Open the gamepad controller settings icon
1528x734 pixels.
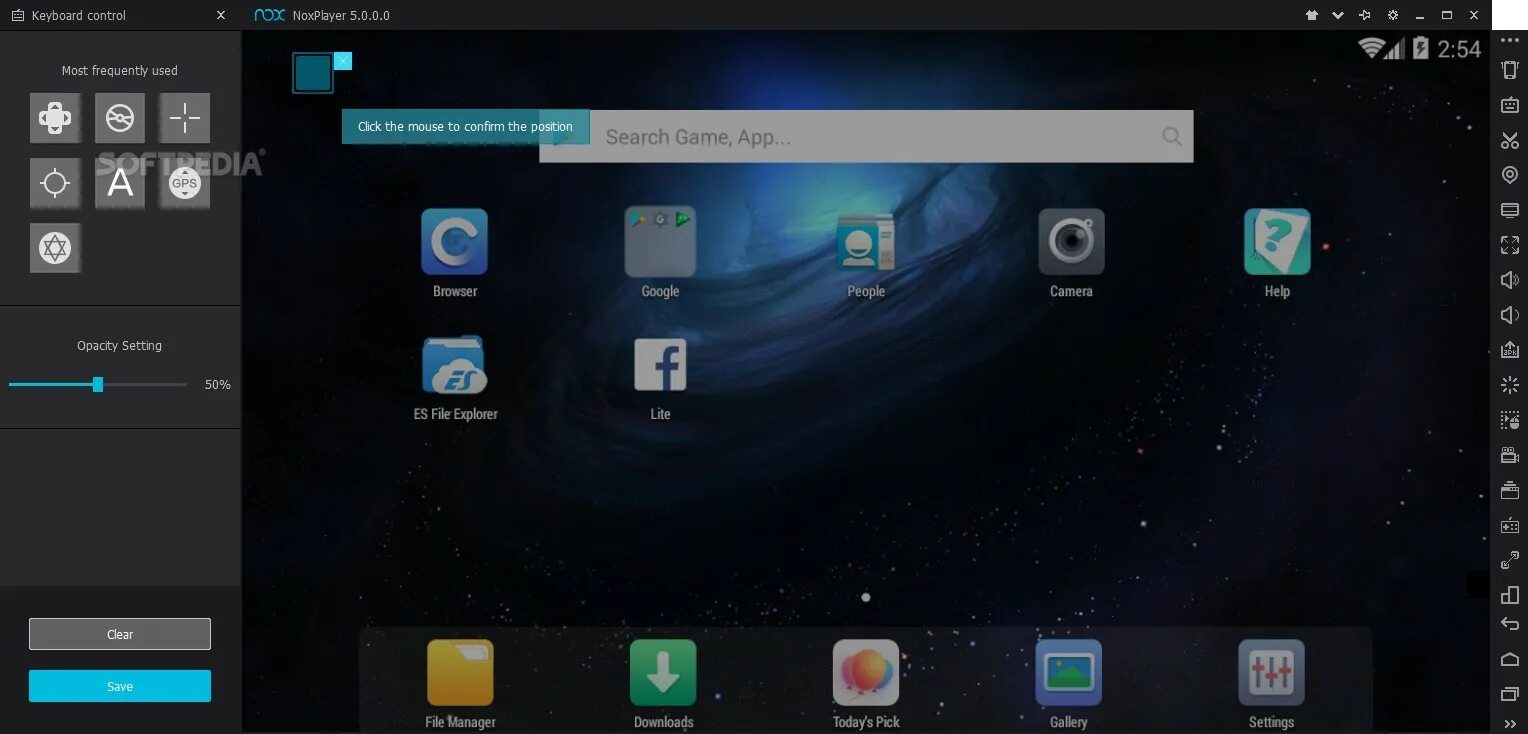[1510, 525]
